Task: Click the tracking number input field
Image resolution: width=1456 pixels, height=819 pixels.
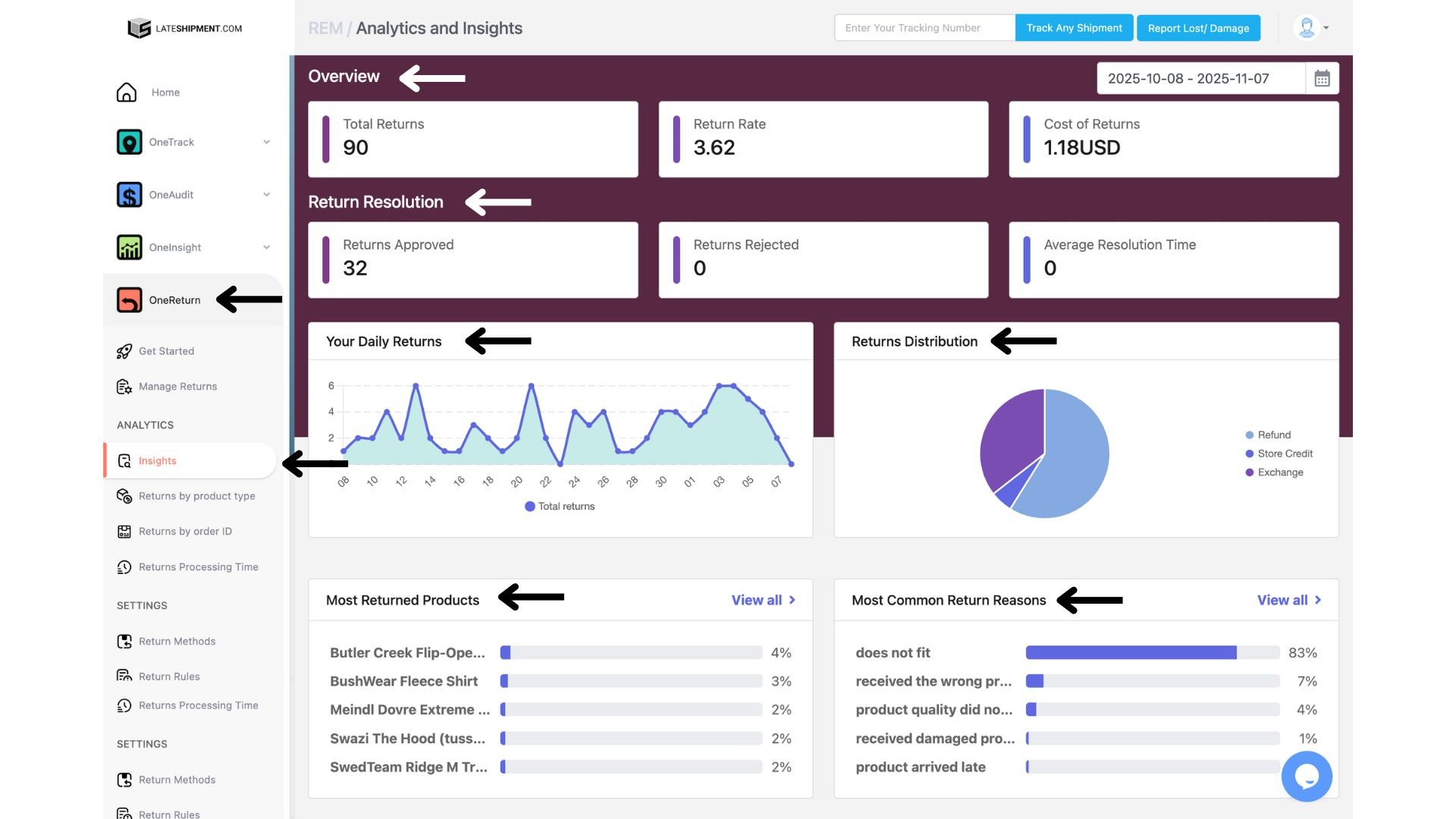Action: click(x=924, y=28)
